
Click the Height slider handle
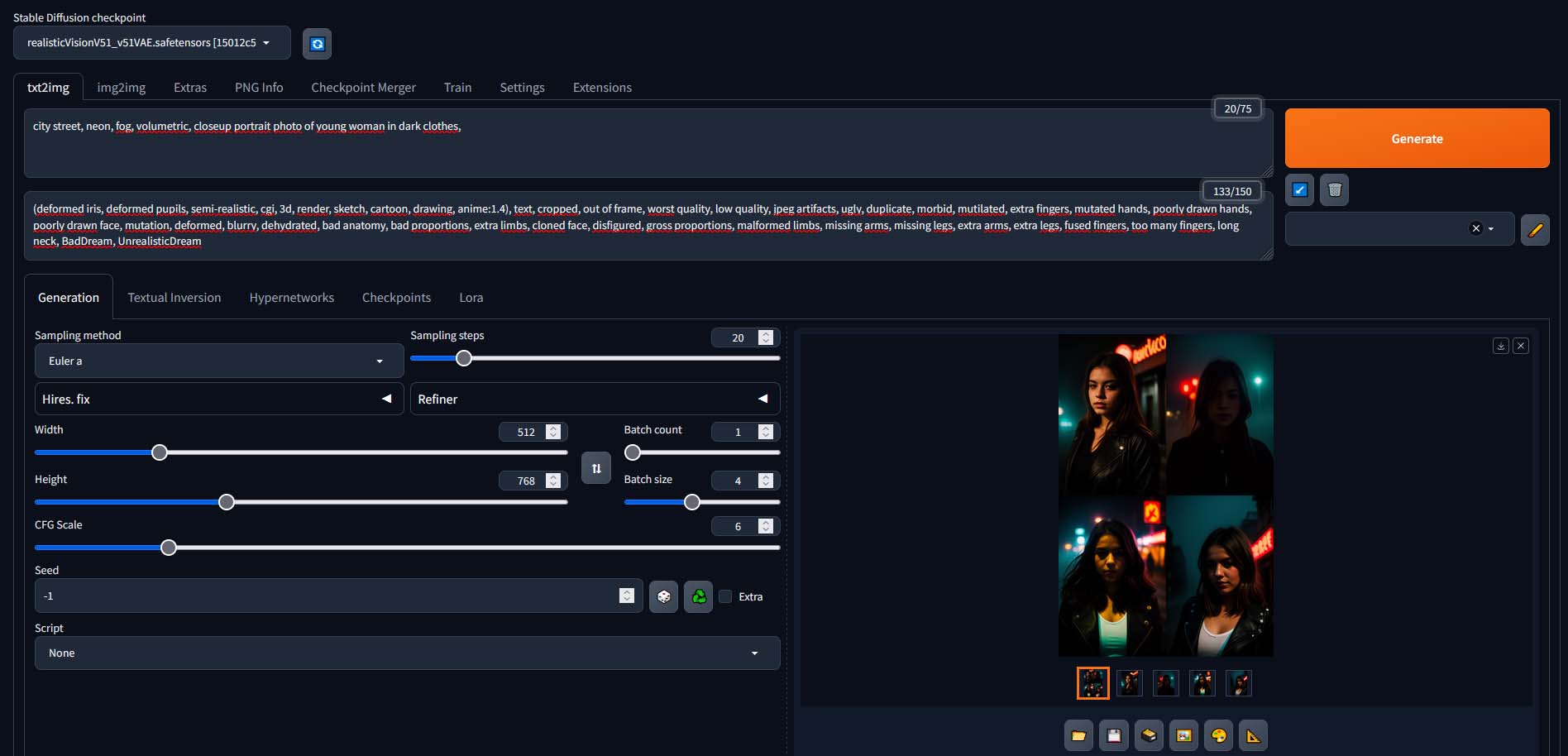point(227,502)
